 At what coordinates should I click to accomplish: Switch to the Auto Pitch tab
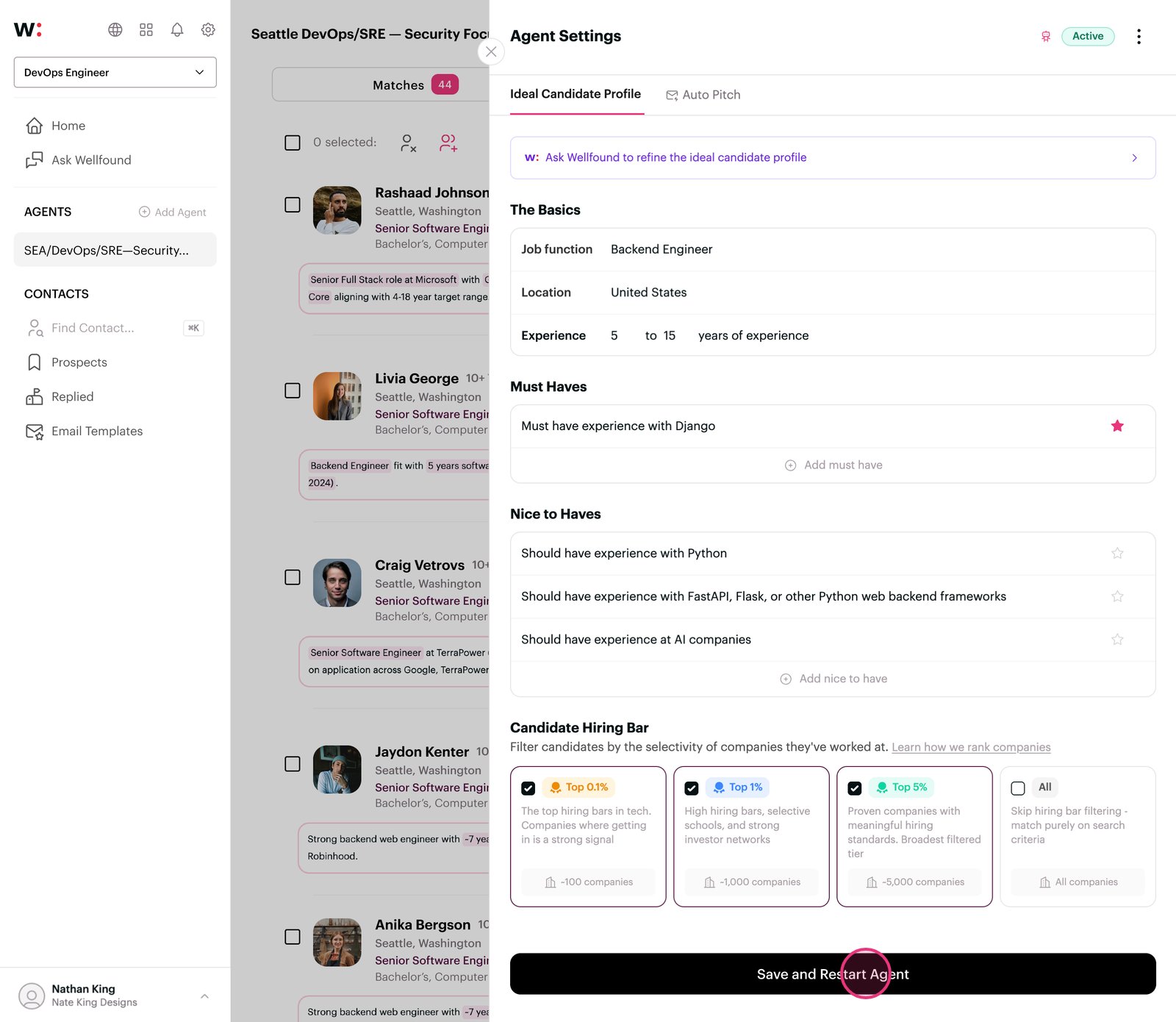[703, 95]
